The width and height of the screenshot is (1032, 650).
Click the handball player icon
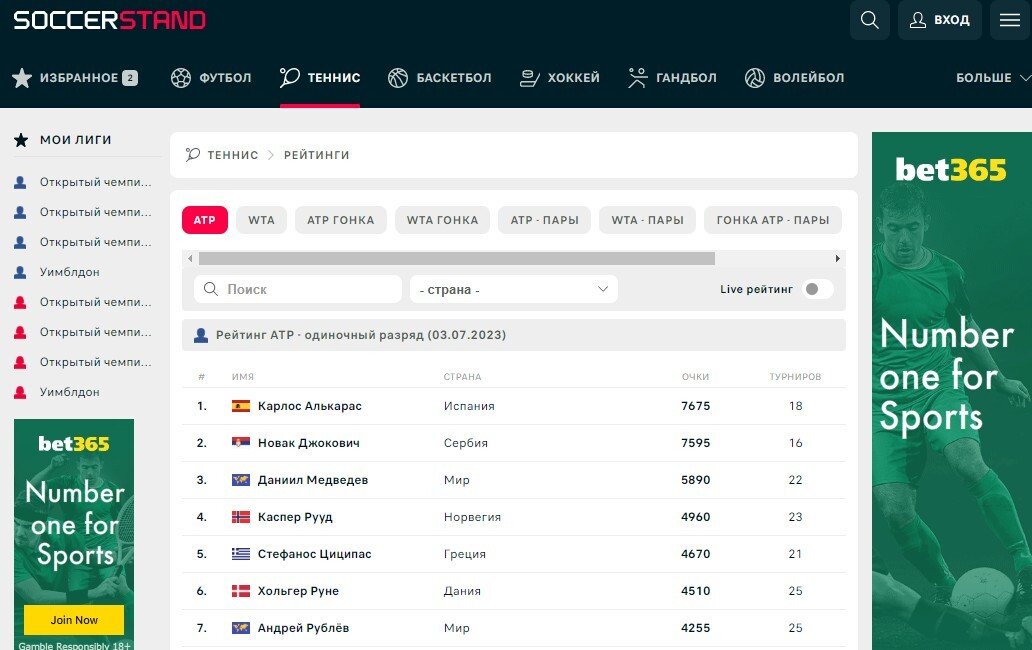pos(638,78)
